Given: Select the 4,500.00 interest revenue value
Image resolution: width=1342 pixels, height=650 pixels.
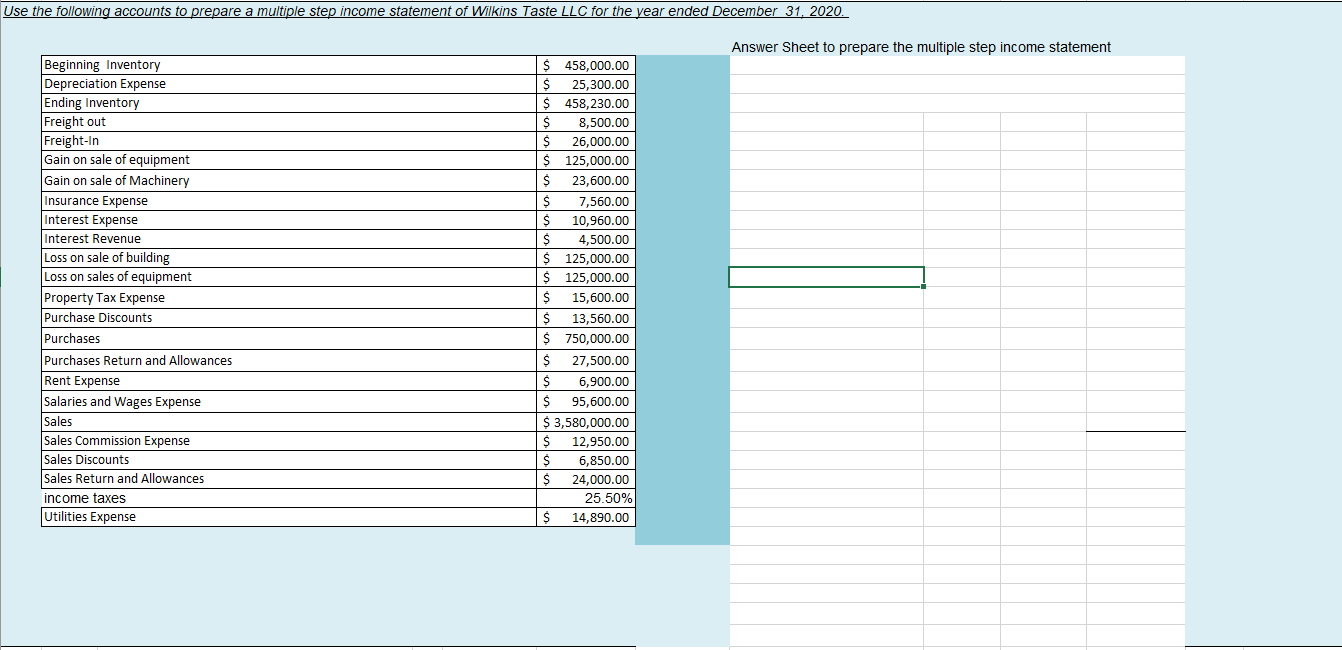Looking at the screenshot, I should [587, 239].
